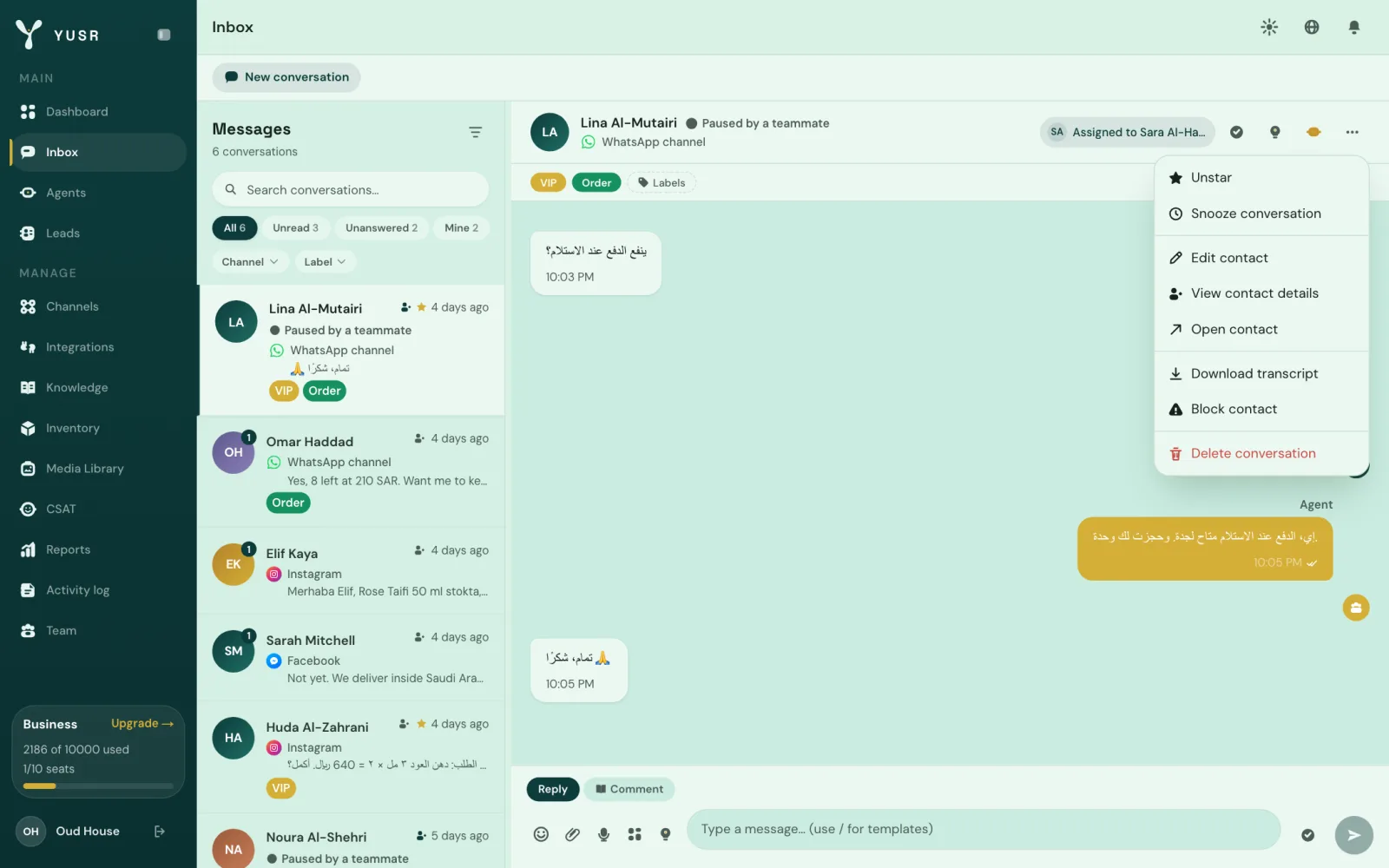Choose Snooze conversation
The width and height of the screenshot is (1389, 868).
point(1261,214)
